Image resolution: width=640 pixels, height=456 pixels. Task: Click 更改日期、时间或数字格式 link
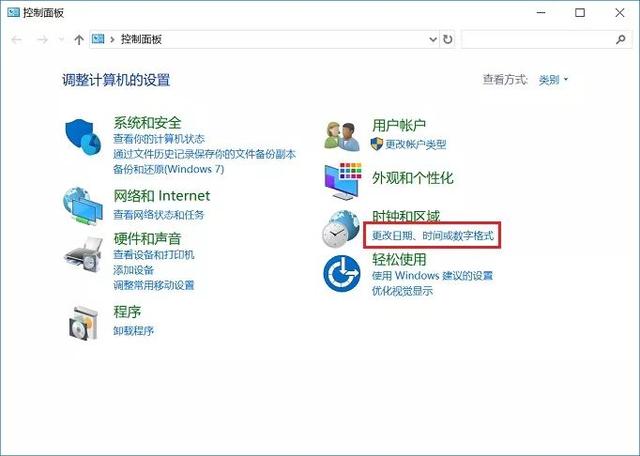433,236
